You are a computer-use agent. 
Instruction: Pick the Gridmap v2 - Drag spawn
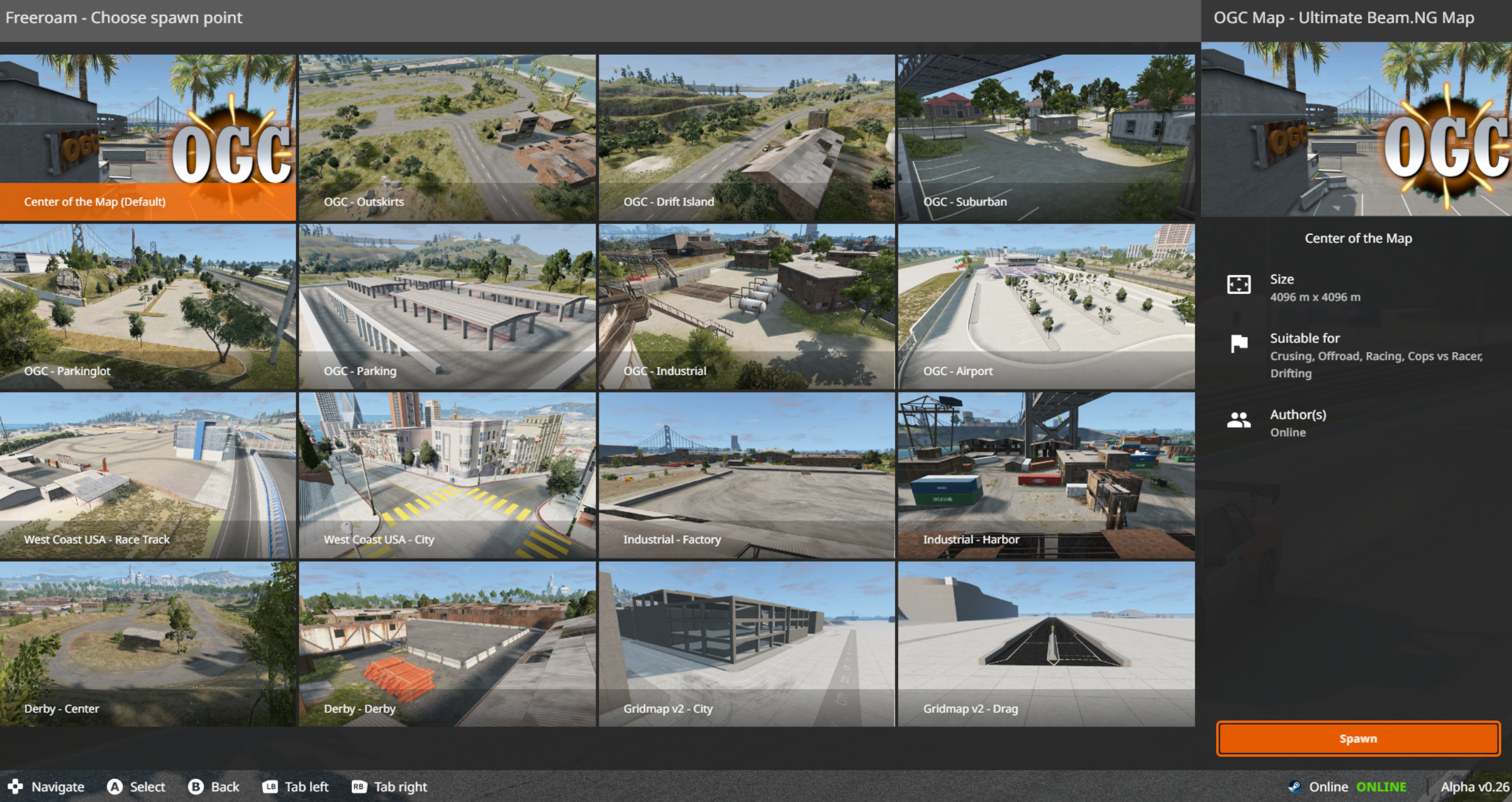tap(1046, 644)
